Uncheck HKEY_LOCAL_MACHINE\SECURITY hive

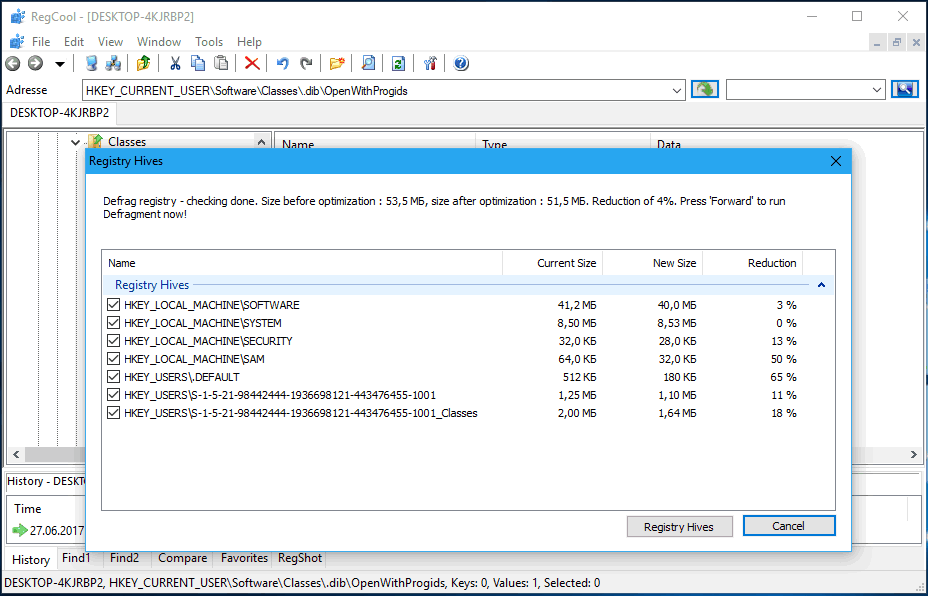point(114,341)
